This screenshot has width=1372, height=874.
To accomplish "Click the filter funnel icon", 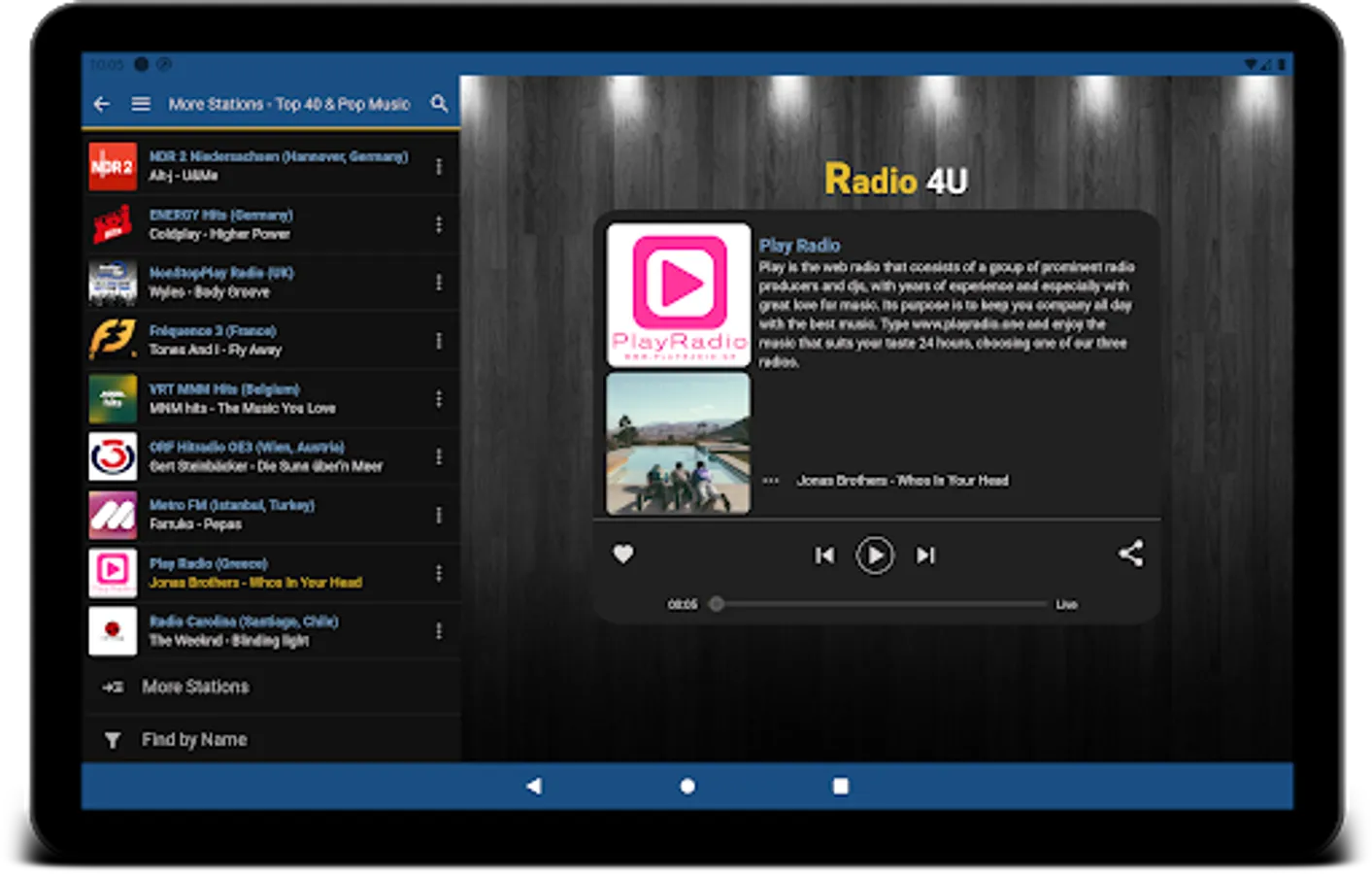I will (113, 741).
